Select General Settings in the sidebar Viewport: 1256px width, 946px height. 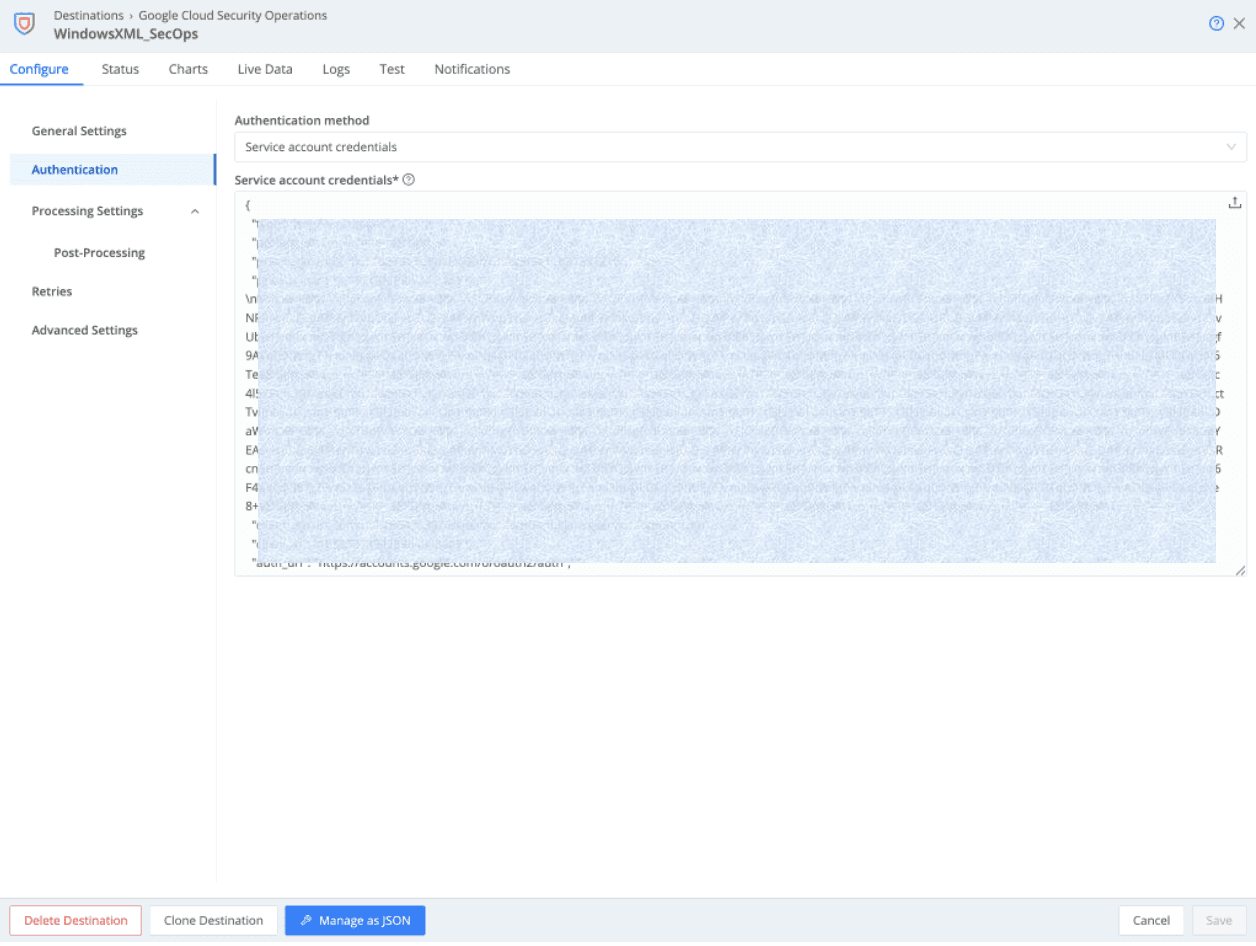click(x=79, y=131)
